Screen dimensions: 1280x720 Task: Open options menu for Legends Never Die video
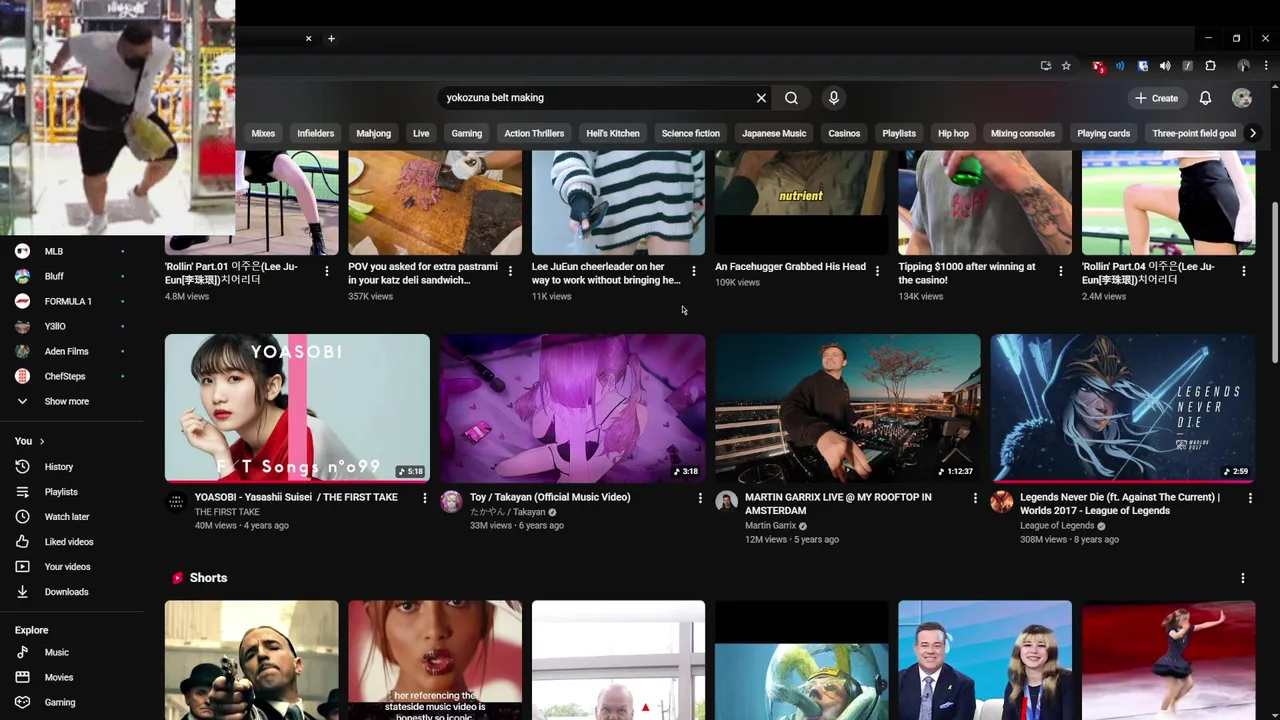tap(1250, 498)
